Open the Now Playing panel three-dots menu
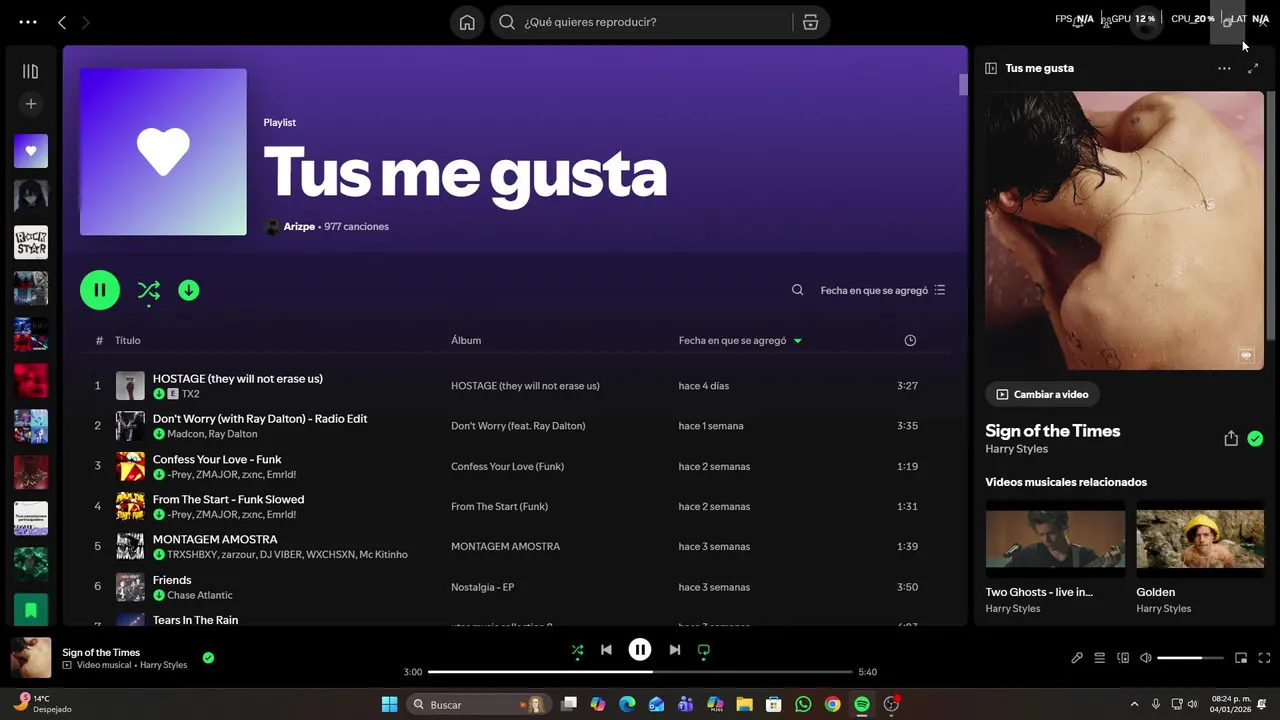 tap(1224, 68)
